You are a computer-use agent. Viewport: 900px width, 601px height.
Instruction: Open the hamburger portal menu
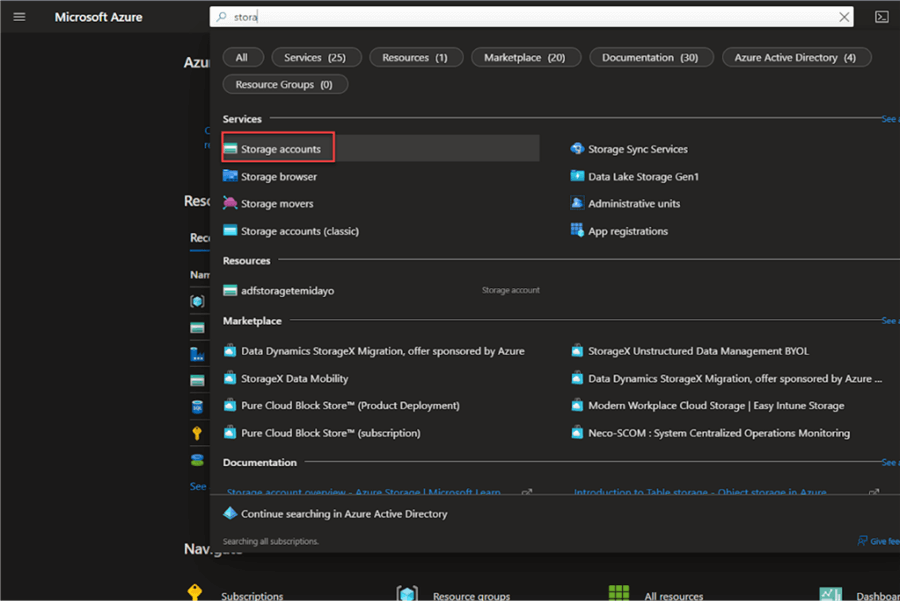tap(19, 17)
